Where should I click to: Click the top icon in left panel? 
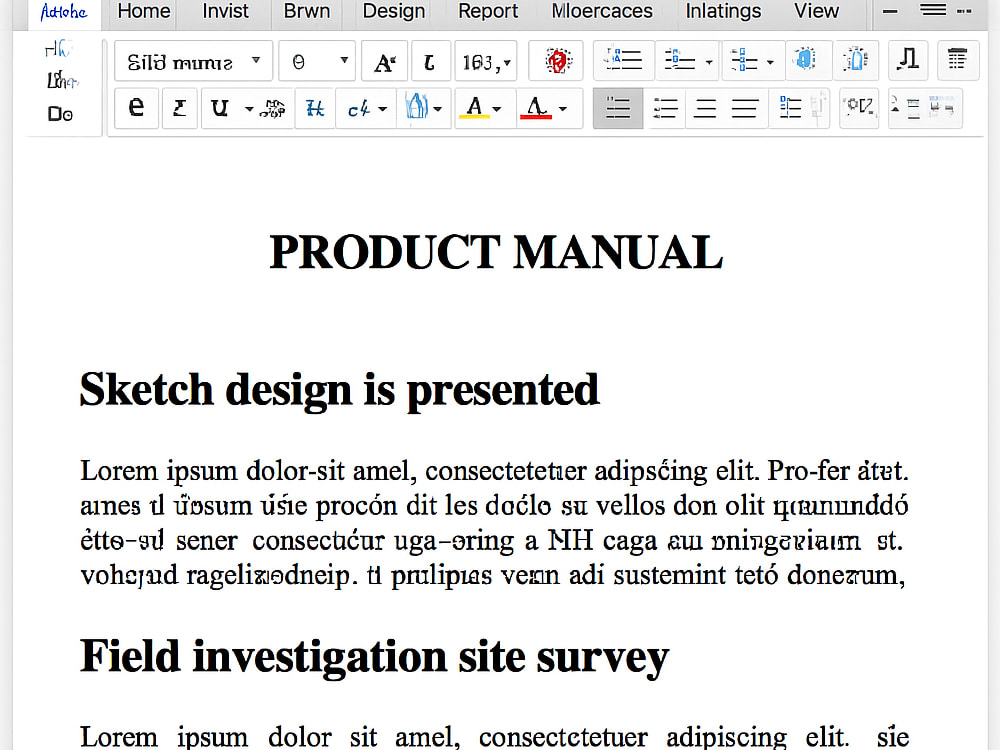[x=58, y=49]
